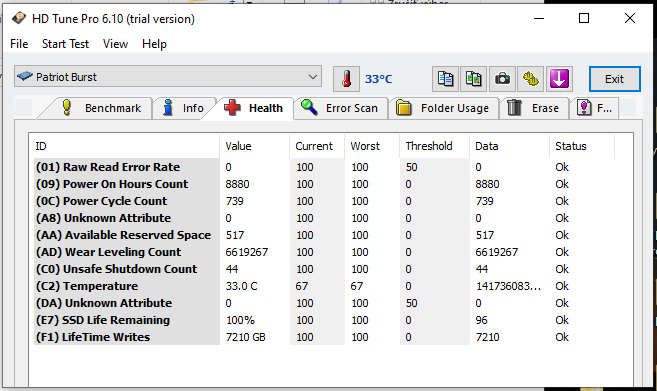Click the Worst column header

point(372,146)
